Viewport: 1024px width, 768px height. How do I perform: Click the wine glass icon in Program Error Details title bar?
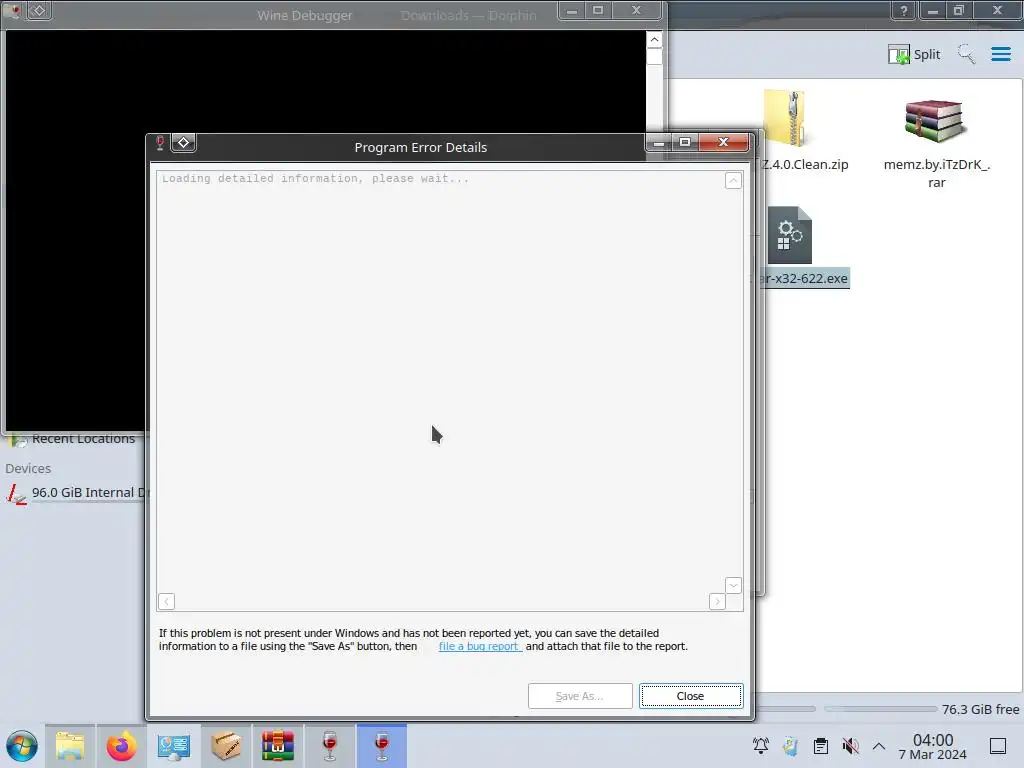pyautogui.click(x=159, y=142)
